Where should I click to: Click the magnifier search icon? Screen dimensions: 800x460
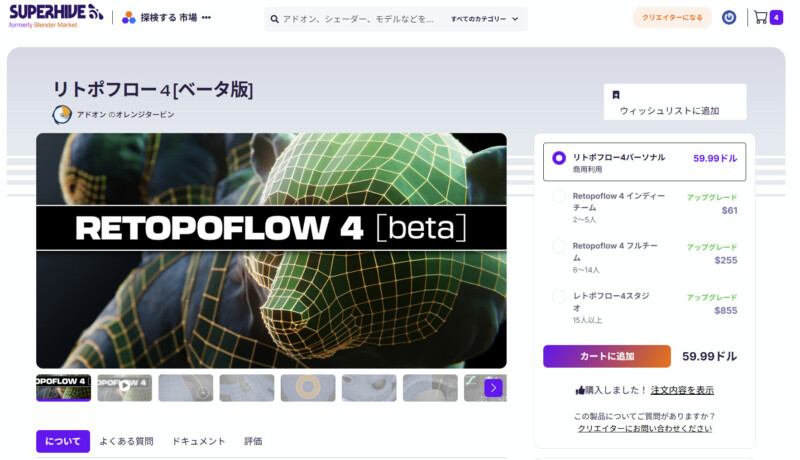274,19
